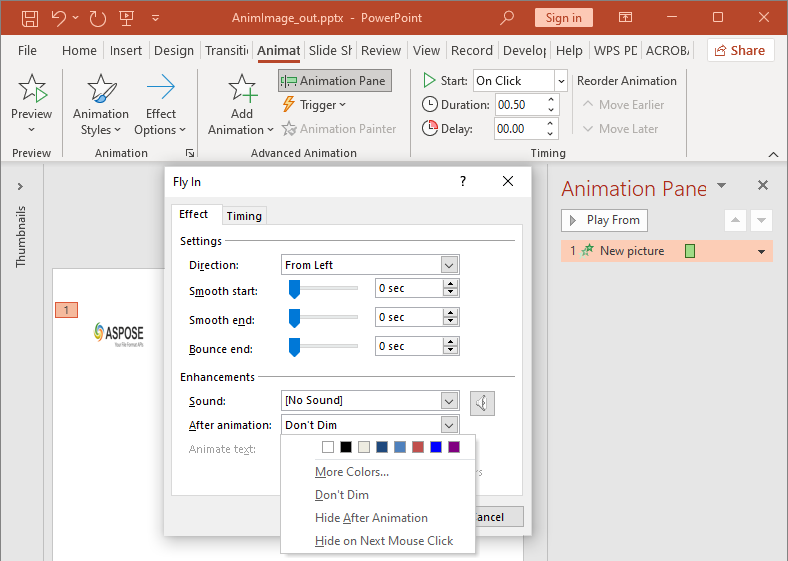Click the Share button

click(x=740, y=50)
